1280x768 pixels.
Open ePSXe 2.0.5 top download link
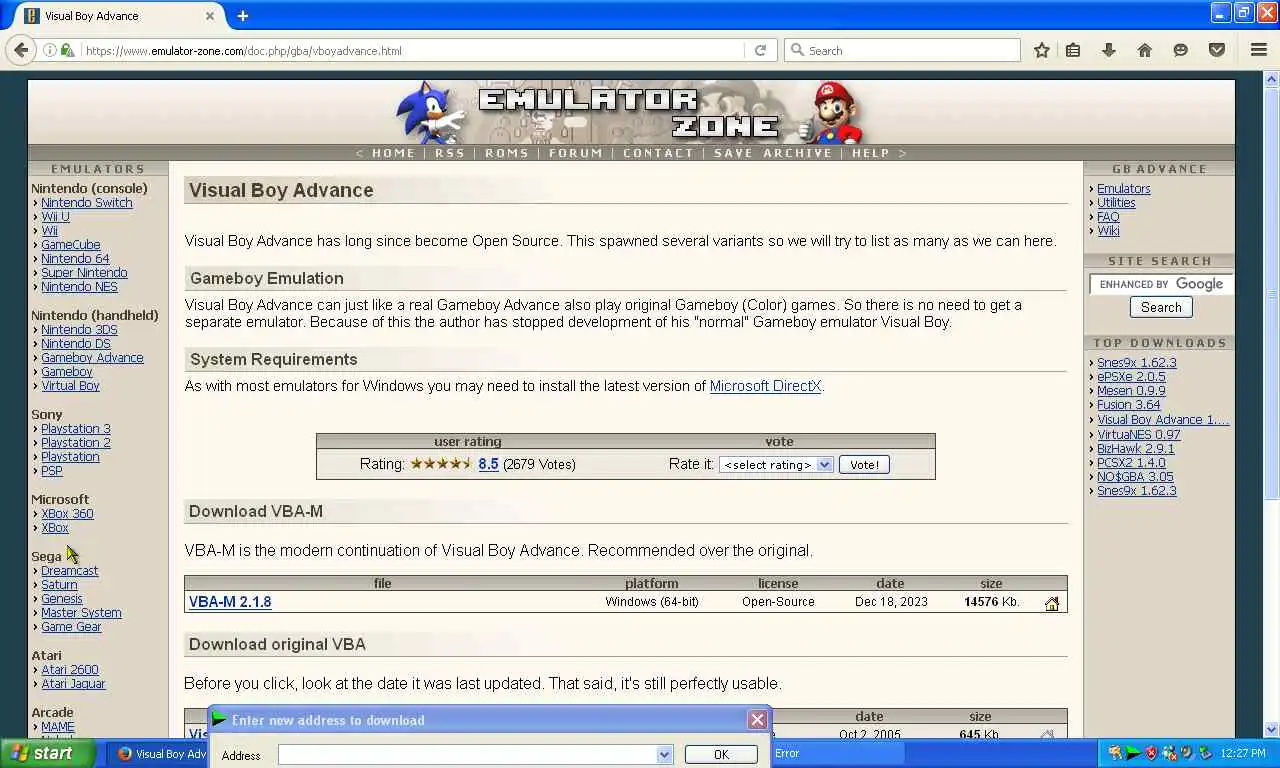coord(1131,377)
